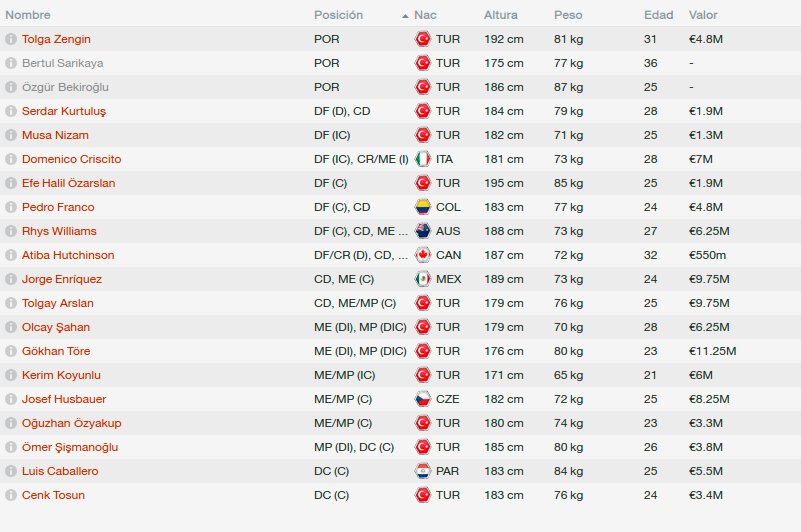The height and width of the screenshot is (532, 801).
Task: Open info icon beside Tolga Zengin
Action: coord(11,39)
